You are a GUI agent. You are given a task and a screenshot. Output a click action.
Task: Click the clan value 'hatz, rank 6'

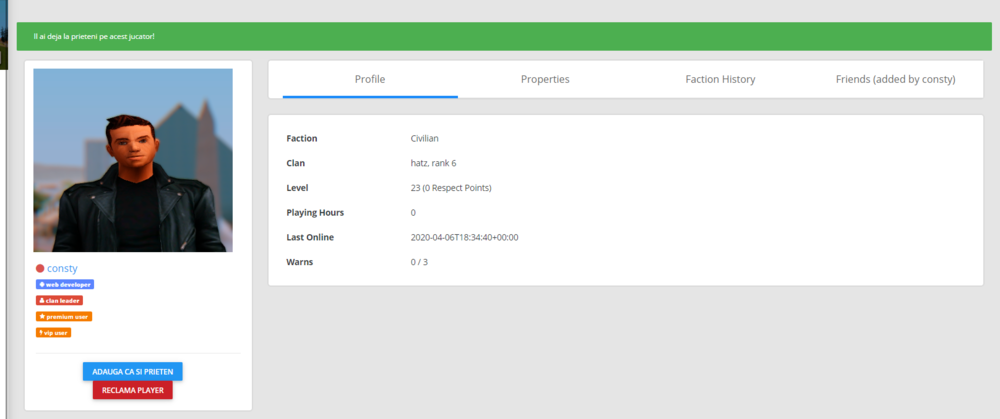[433, 163]
